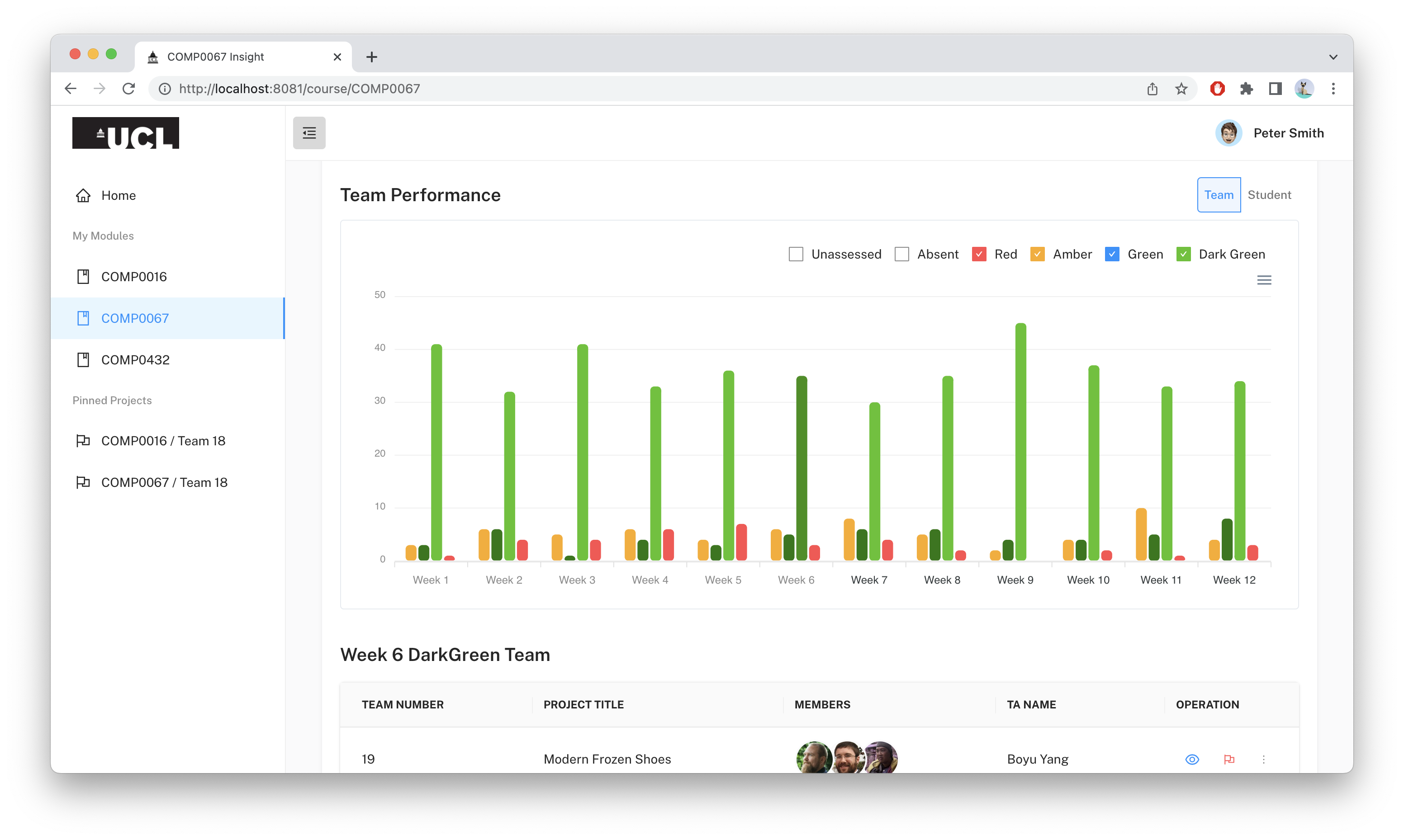
Task: Click the Chrome profile avatar icon
Action: pyautogui.click(x=1304, y=88)
